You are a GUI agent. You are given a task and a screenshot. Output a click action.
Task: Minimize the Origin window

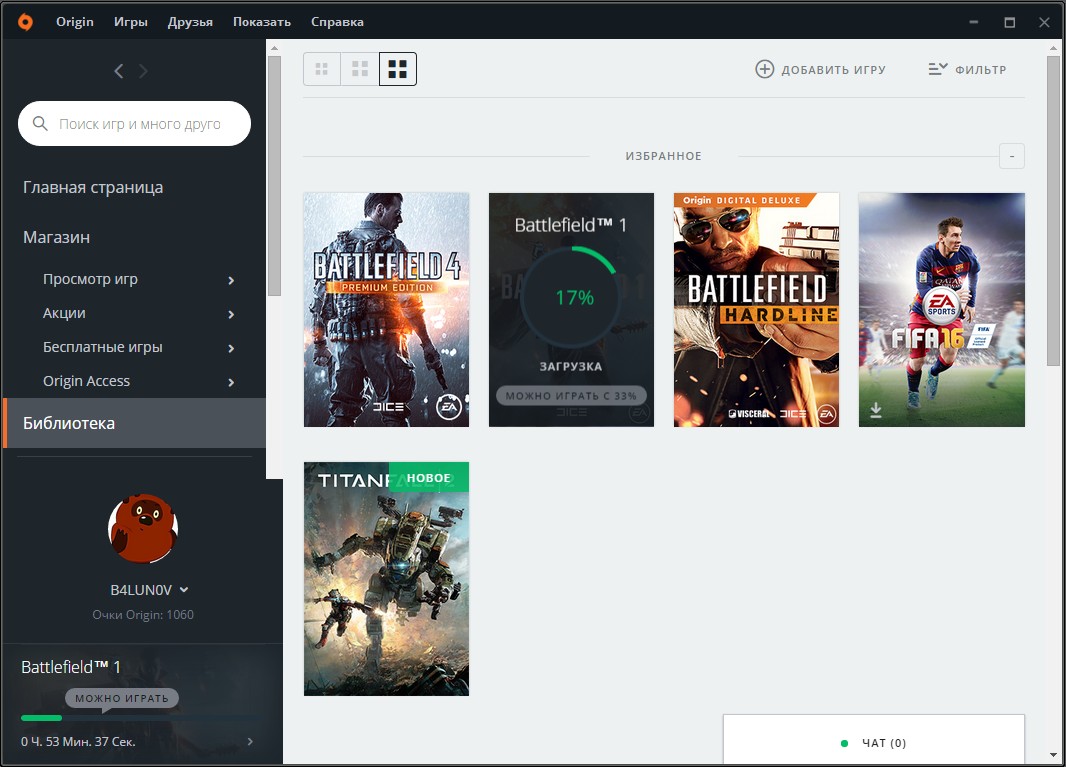click(x=974, y=22)
